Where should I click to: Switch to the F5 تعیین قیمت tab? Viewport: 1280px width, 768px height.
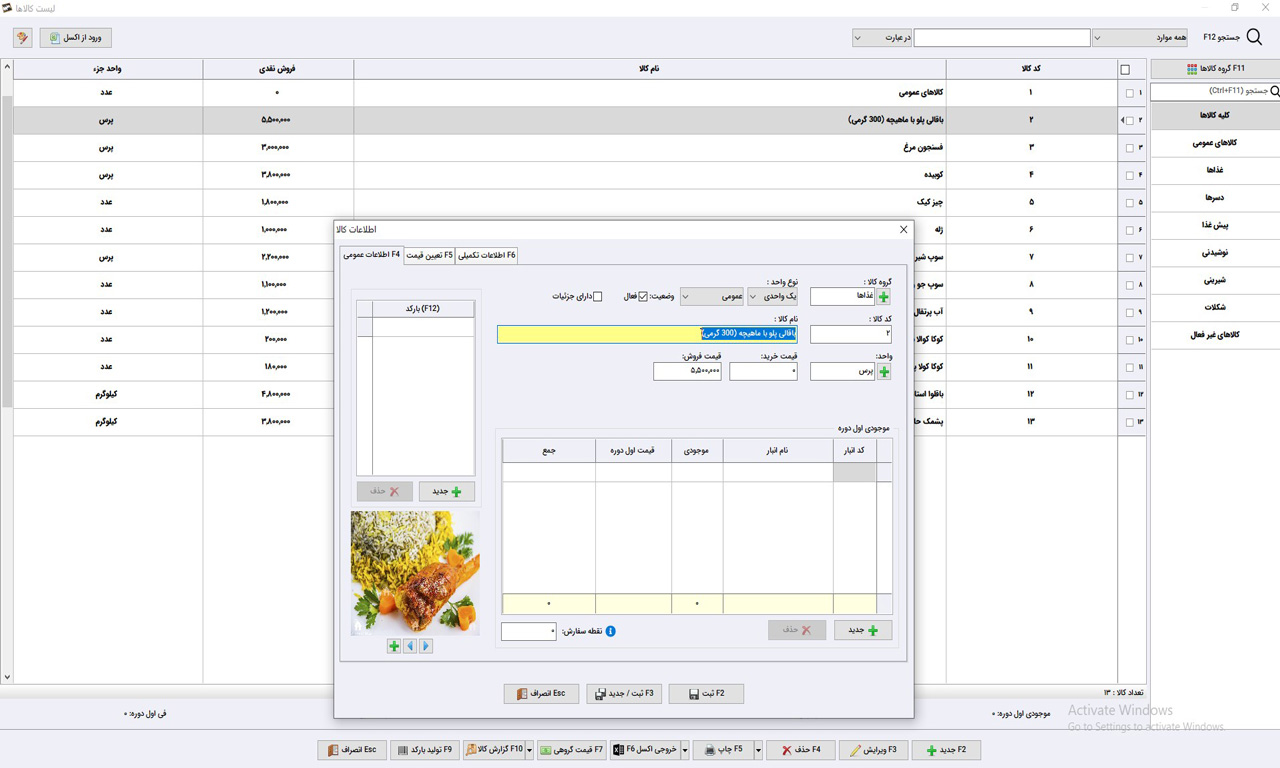pyautogui.click(x=430, y=256)
